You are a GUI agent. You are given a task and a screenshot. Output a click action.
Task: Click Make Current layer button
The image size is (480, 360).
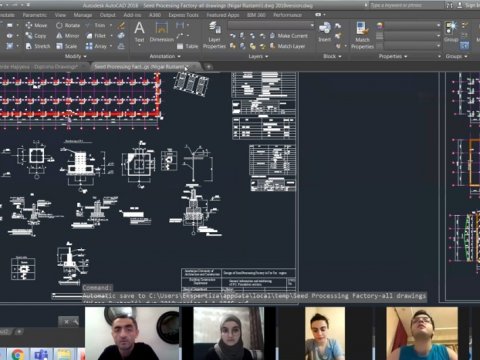pos(289,36)
